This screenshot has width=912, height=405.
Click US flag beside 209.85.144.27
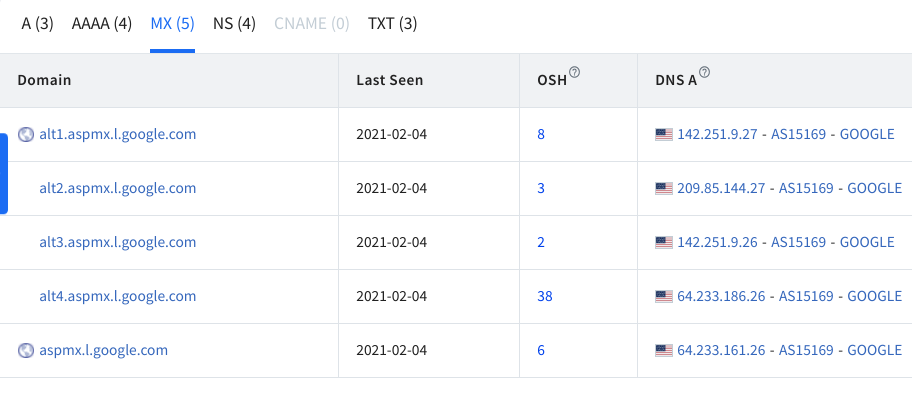[664, 189]
